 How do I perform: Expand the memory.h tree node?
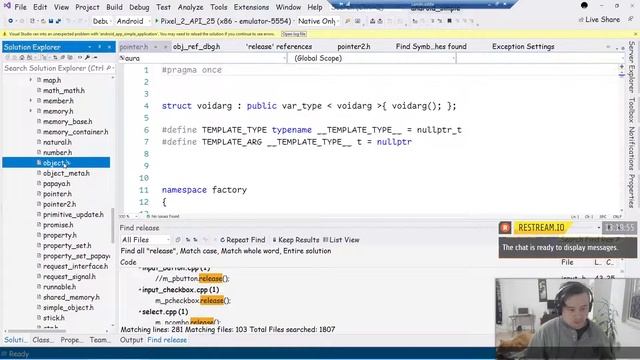31,111
